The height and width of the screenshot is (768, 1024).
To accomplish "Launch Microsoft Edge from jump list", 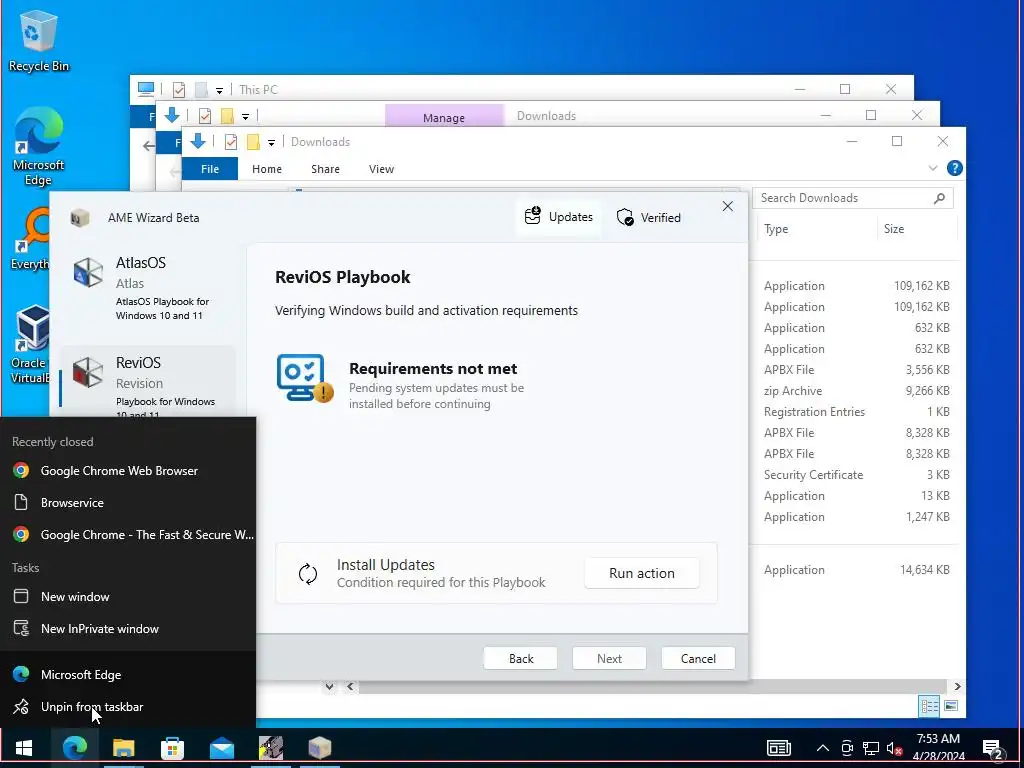I will tap(128, 675).
